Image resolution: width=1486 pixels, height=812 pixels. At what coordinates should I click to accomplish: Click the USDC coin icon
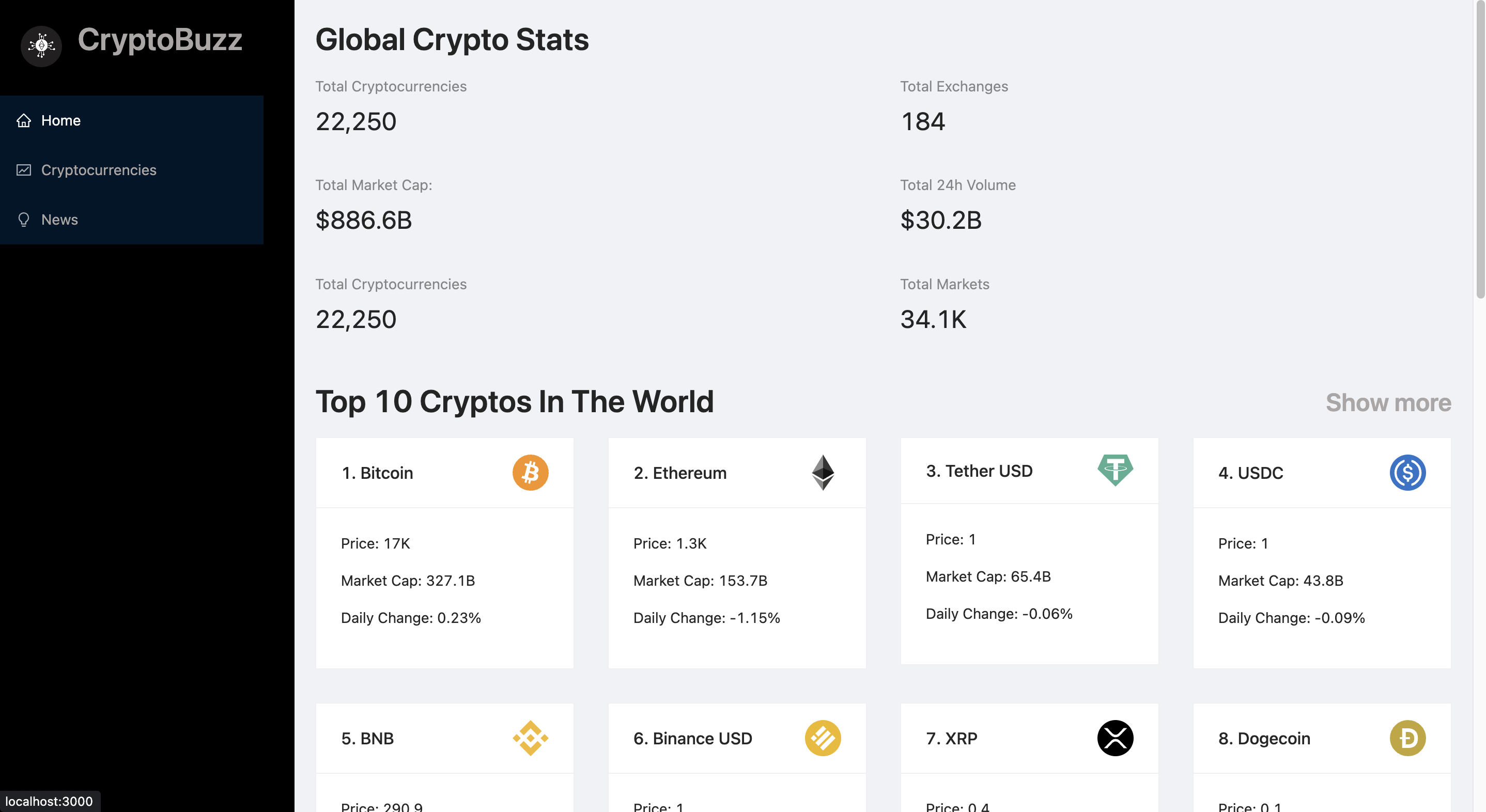[x=1407, y=472]
